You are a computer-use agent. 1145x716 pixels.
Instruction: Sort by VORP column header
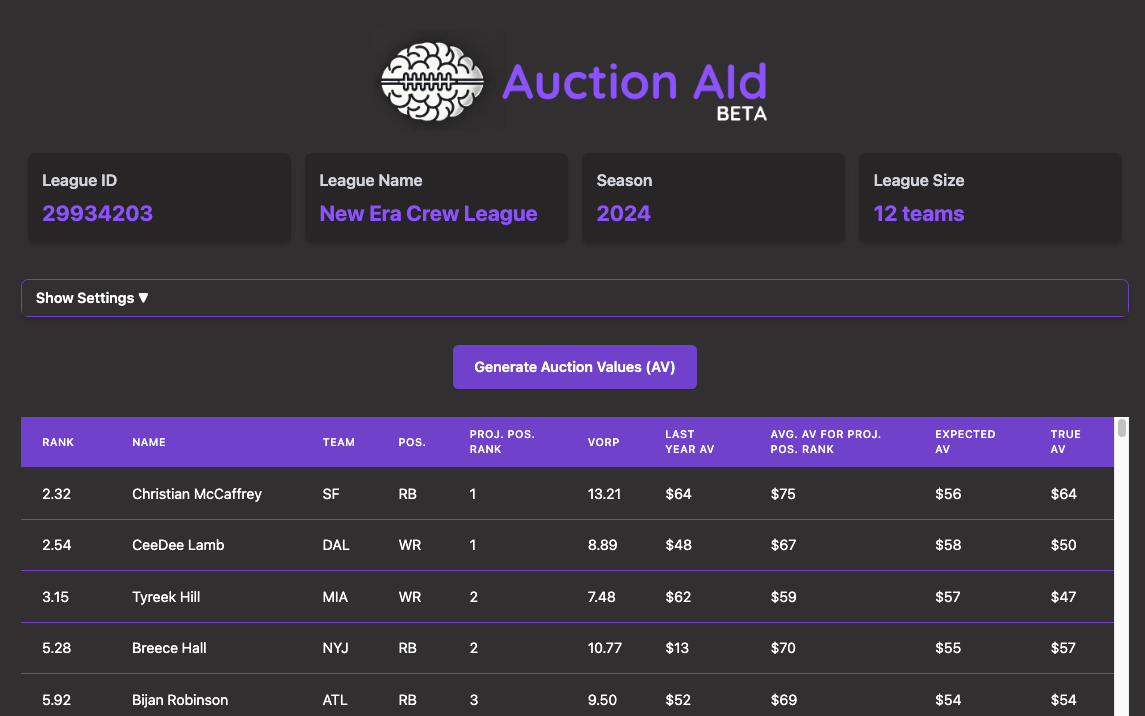coord(603,442)
